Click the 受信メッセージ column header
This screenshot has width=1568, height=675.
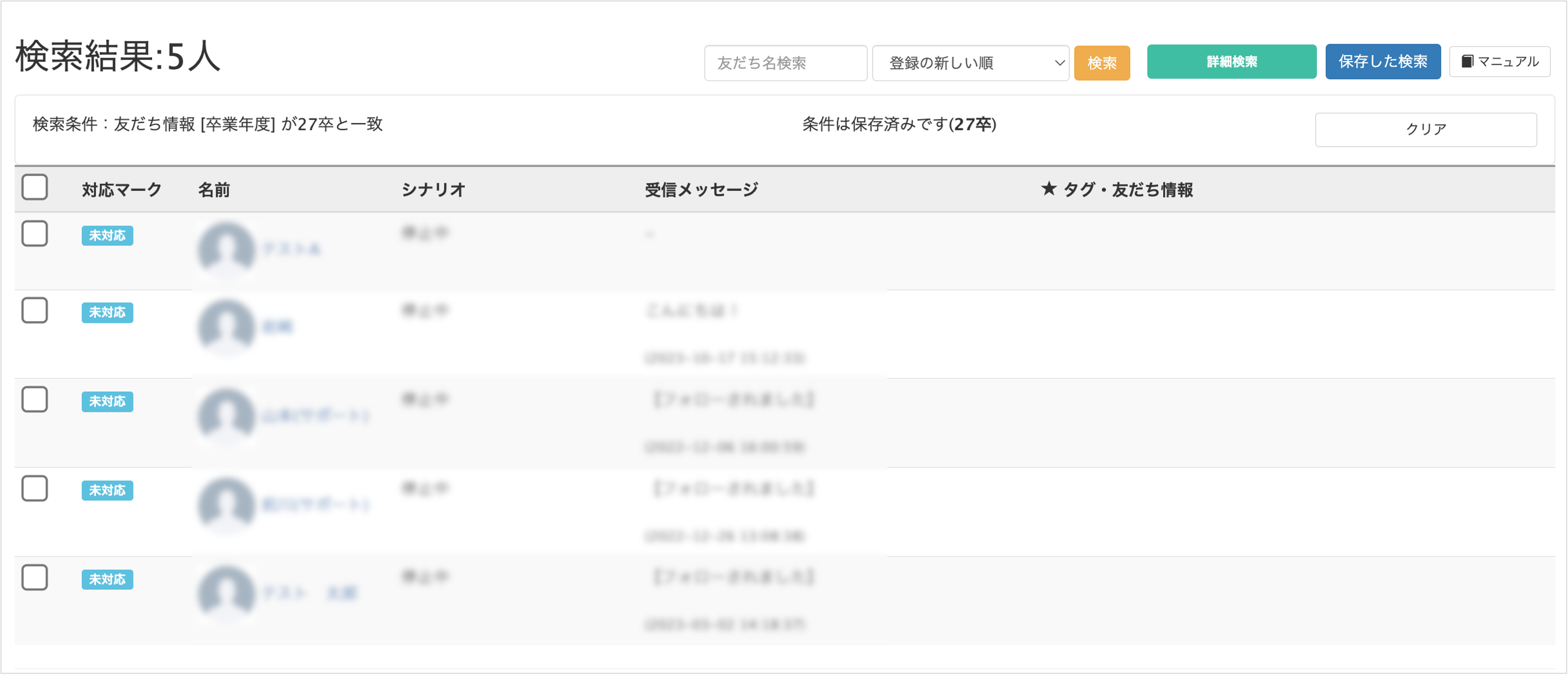coord(701,189)
